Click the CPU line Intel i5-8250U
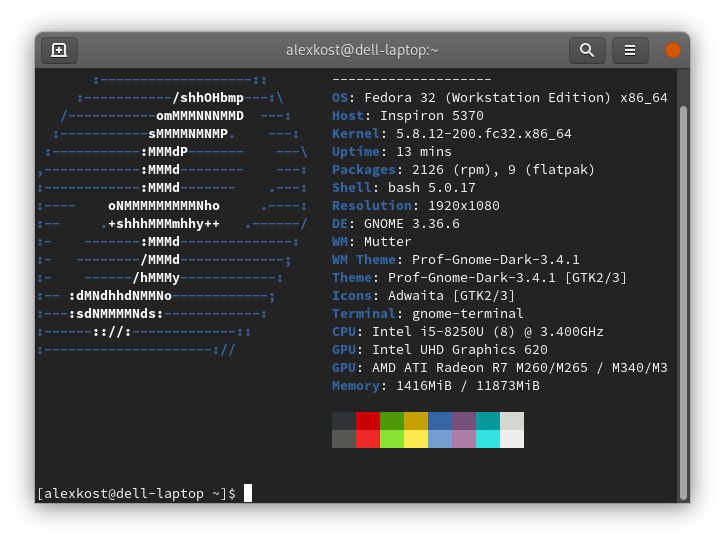725x541 pixels. pos(467,332)
